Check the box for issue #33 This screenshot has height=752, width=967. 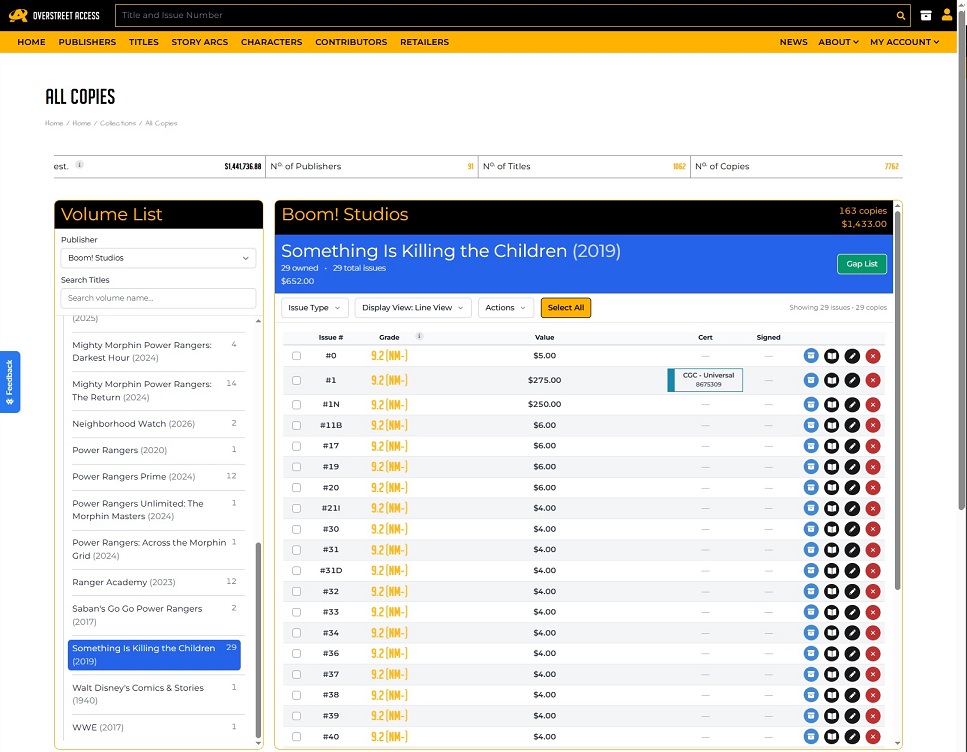(297, 612)
